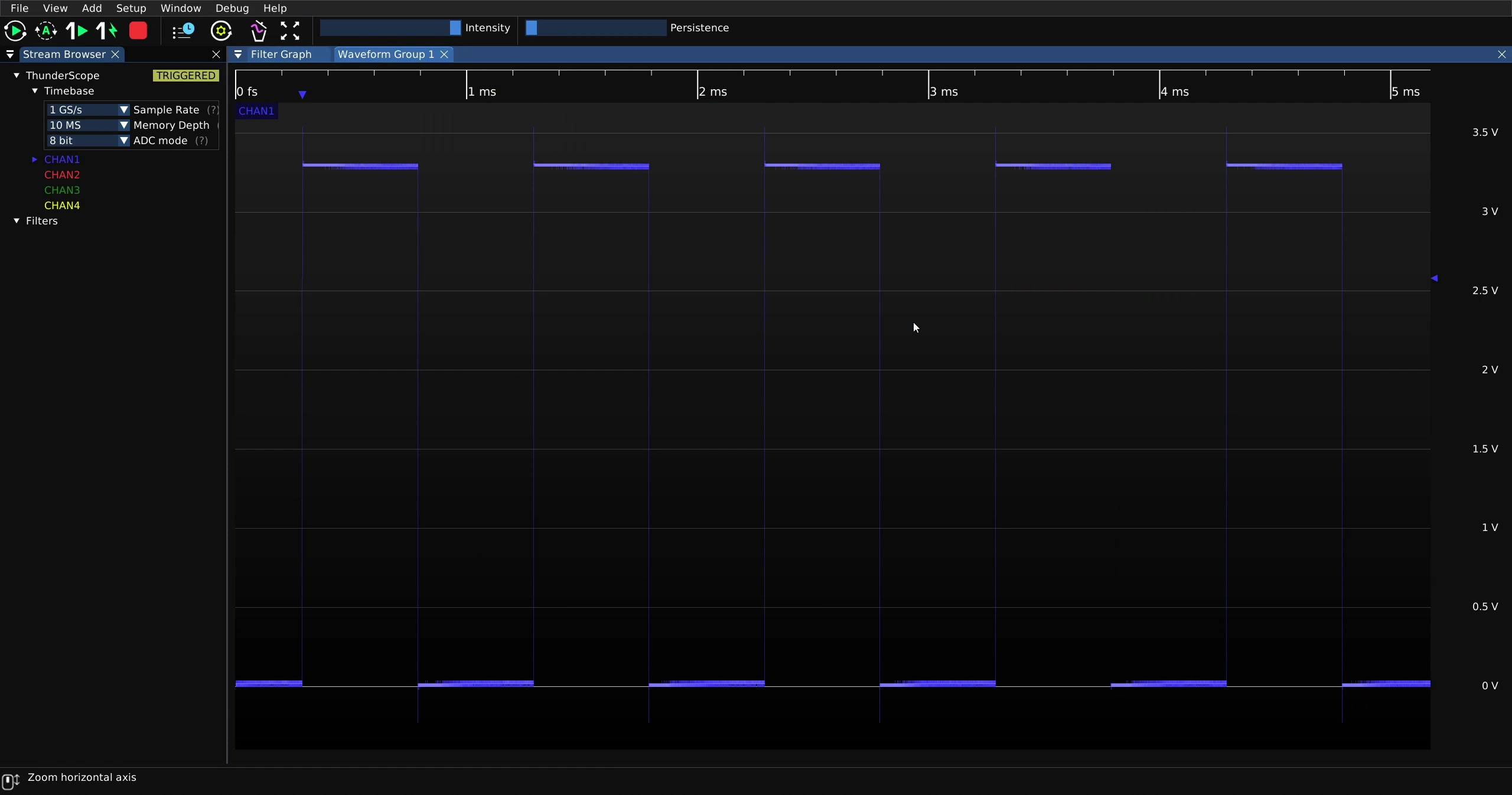The height and width of the screenshot is (795, 1512).
Task: Click the ADC mode help question mark
Action: [x=201, y=141]
